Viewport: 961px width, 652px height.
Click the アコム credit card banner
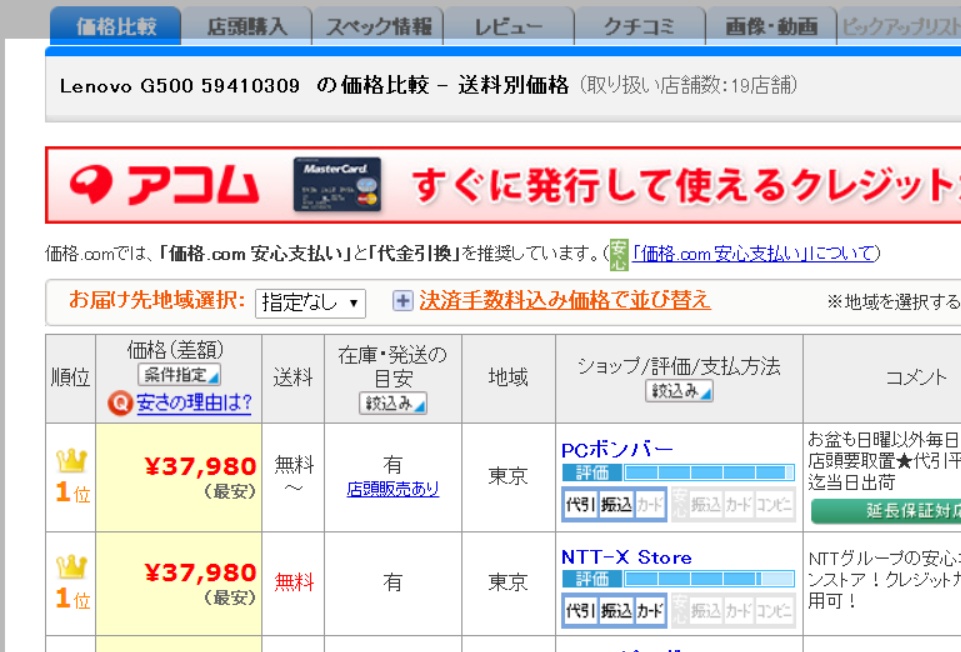tap(503, 185)
